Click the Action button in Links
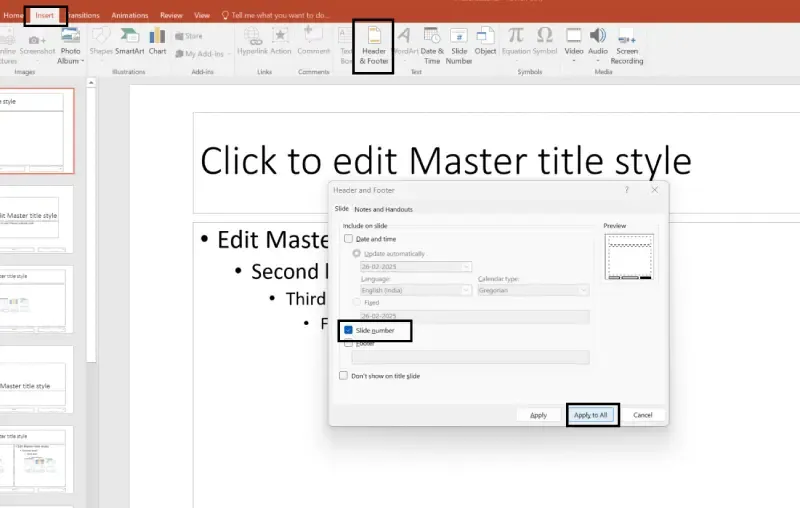The image size is (800, 508). pos(280,42)
